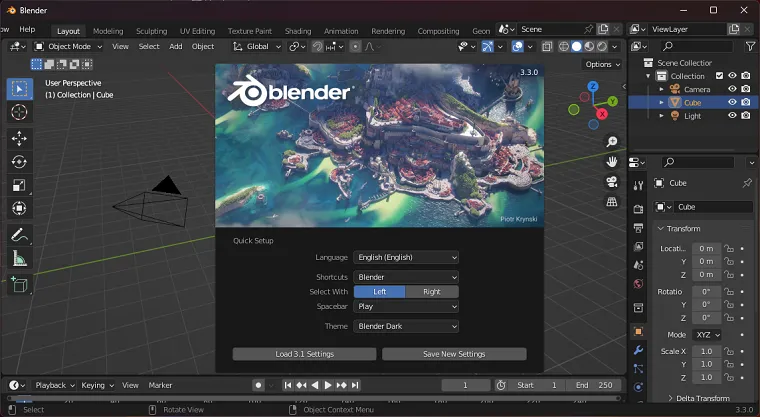Open the View Layer properties tab
The image size is (760, 417).
[638, 246]
